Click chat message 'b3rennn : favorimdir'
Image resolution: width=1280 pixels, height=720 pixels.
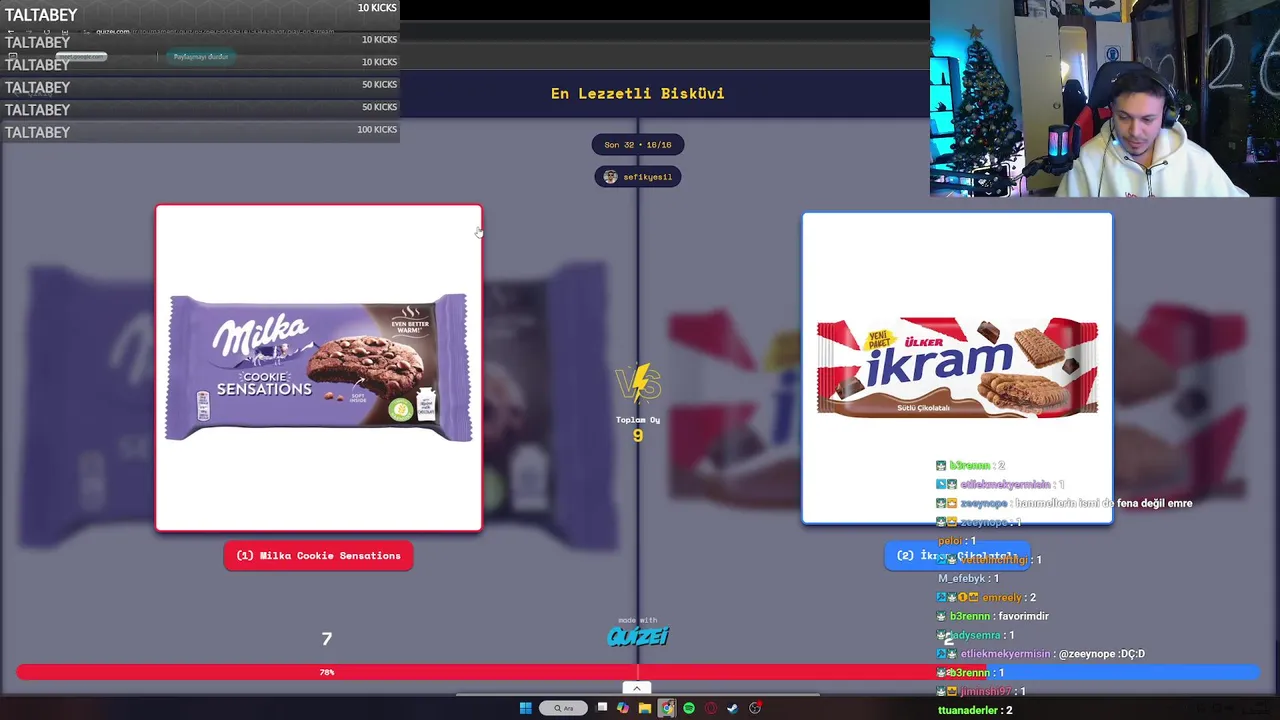[x=992, y=616]
